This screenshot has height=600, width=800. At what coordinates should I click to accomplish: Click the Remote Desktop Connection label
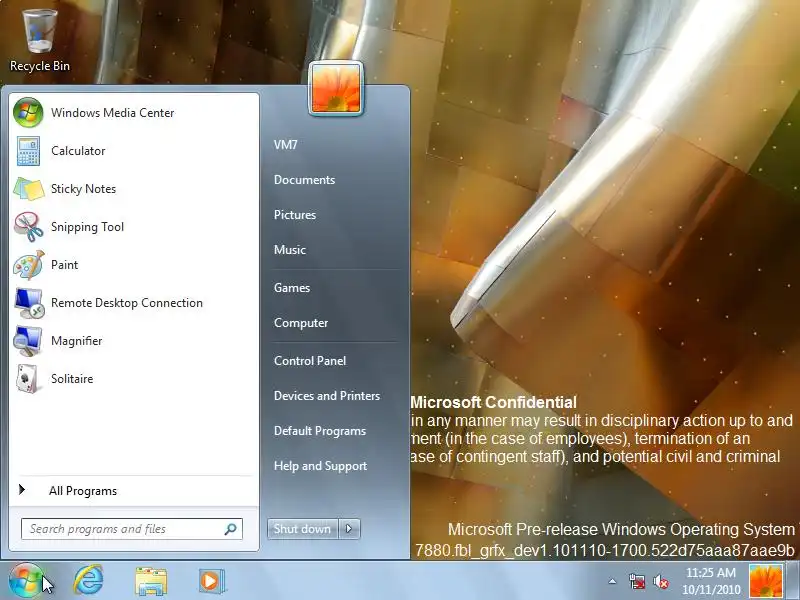[127, 303]
